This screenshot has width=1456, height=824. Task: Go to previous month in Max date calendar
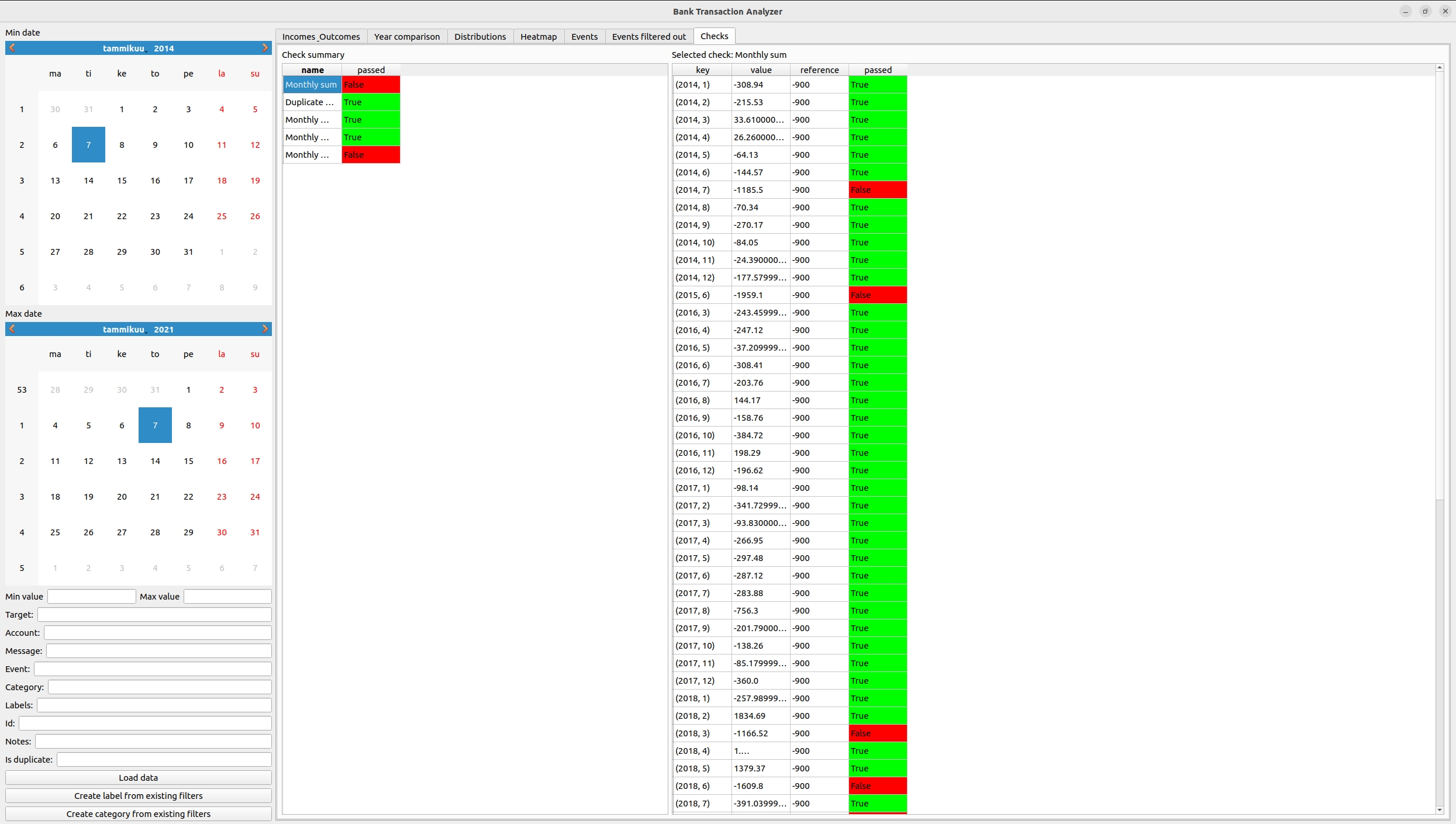[x=12, y=329]
